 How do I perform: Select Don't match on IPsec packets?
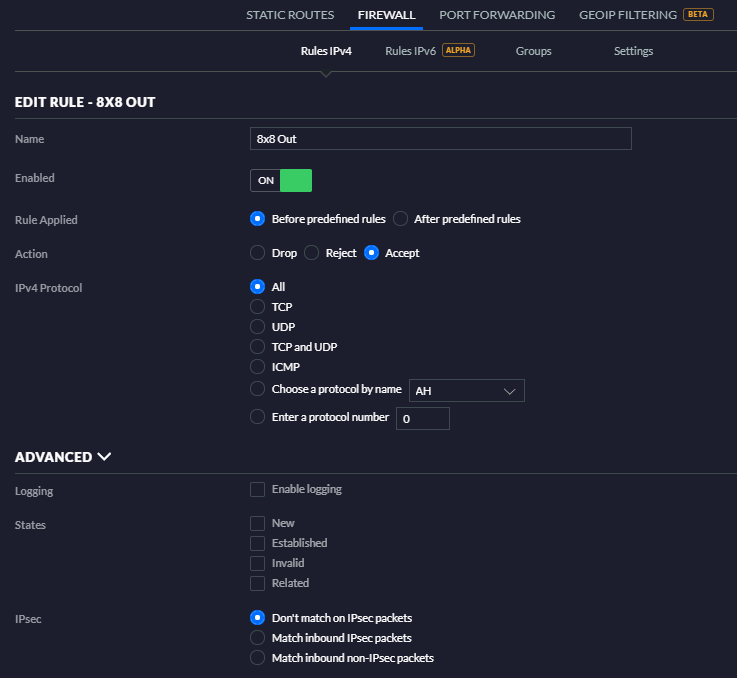pos(257,618)
